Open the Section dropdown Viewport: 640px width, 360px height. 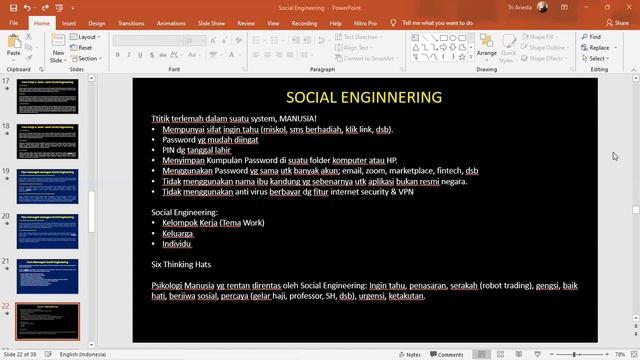click(86, 58)
